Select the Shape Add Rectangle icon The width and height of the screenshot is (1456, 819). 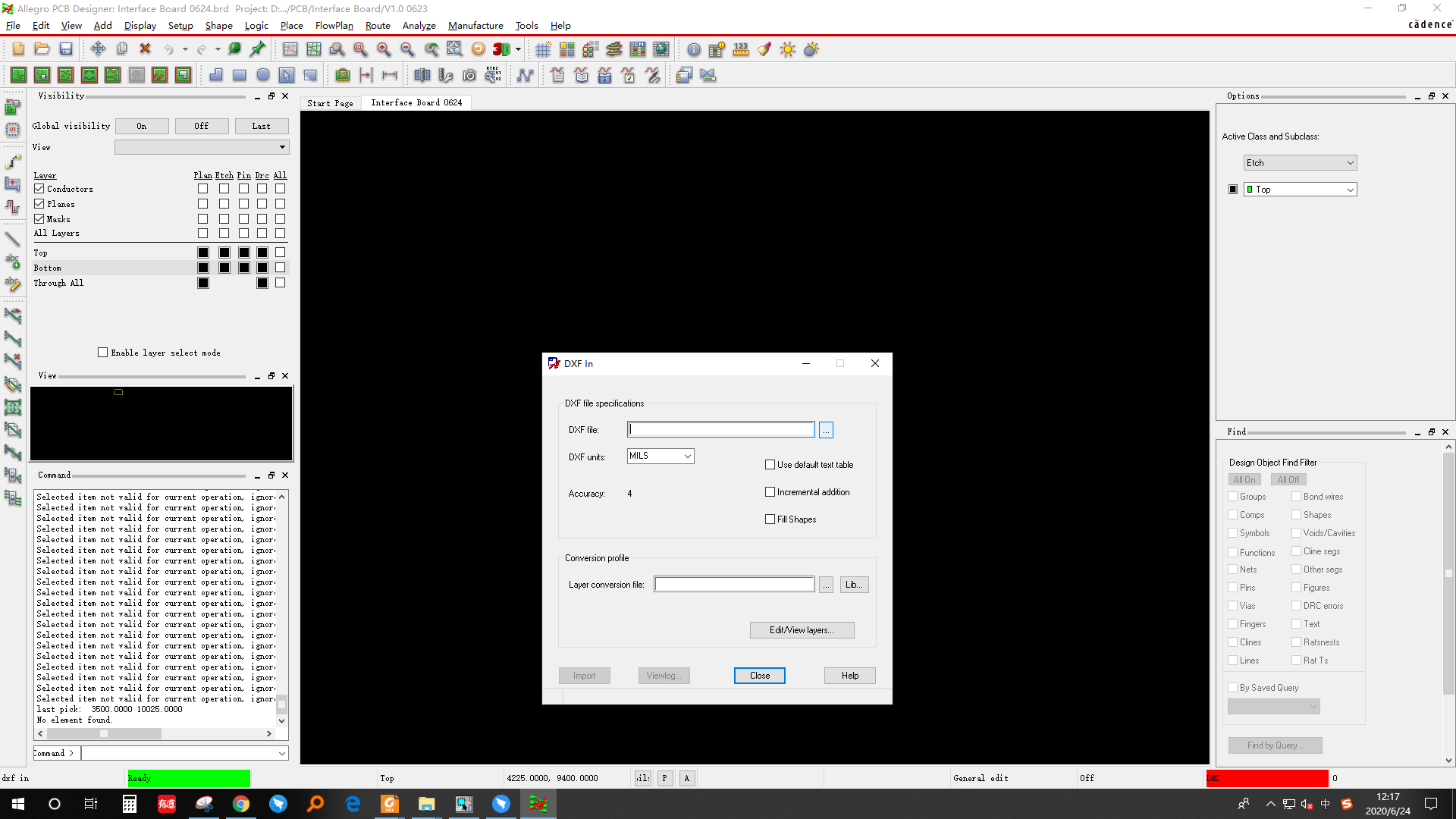click(240, 75)
